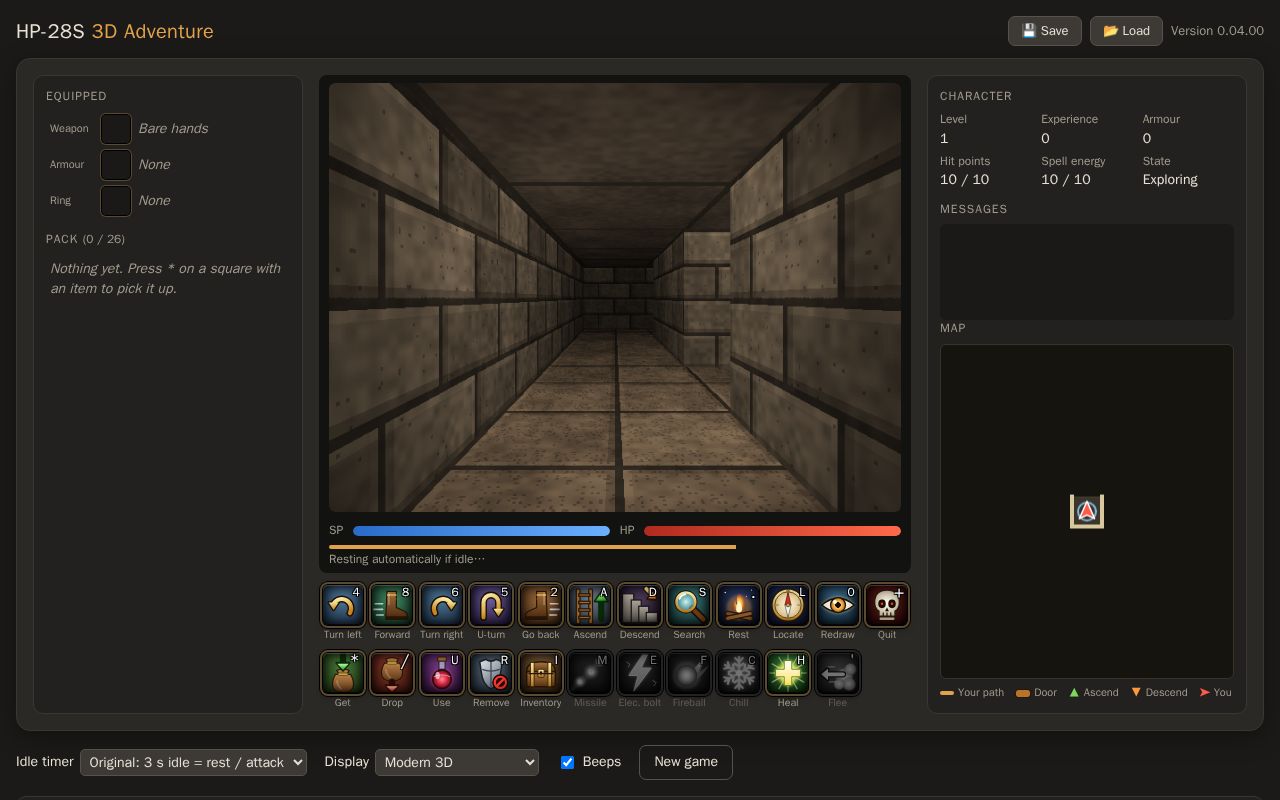The image size is (1280, 800).
Task: Click the red HP health bar
Action: (772, 531)
